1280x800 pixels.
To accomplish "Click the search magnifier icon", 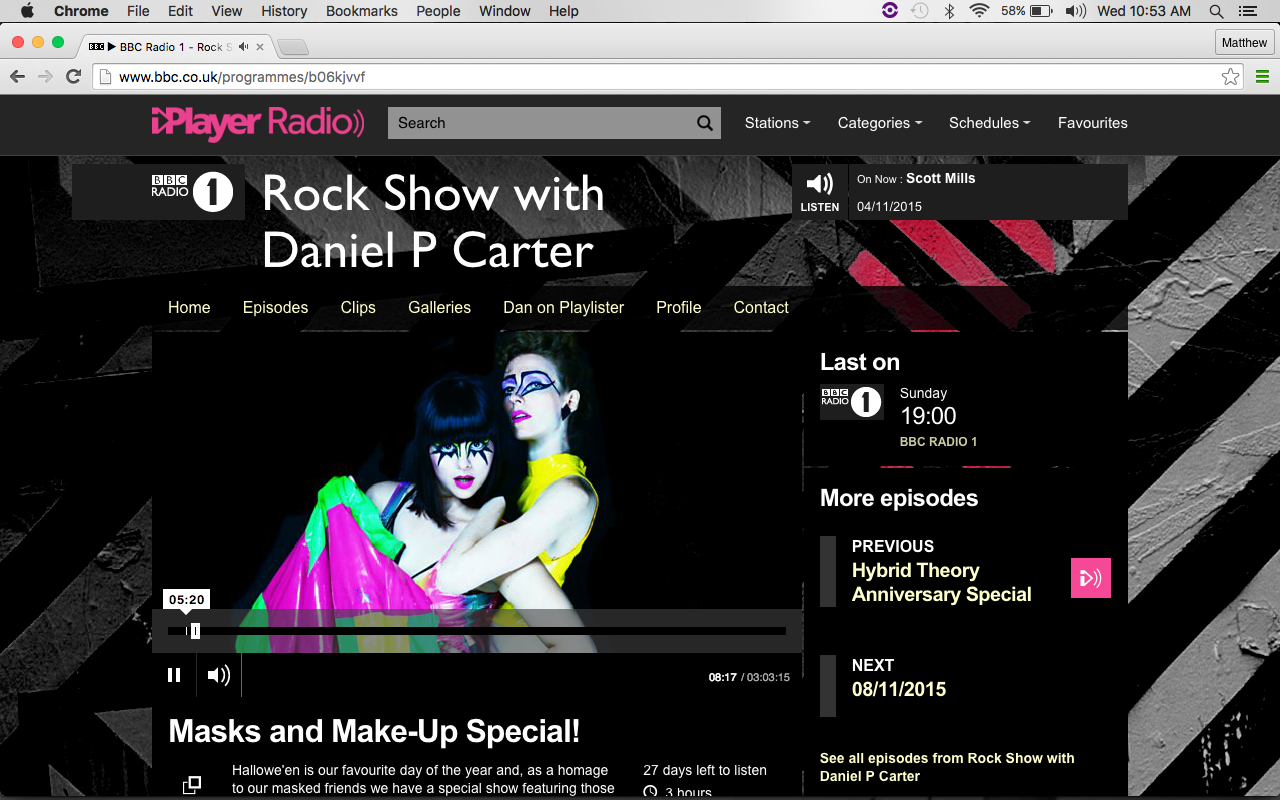I will point(705,123).
